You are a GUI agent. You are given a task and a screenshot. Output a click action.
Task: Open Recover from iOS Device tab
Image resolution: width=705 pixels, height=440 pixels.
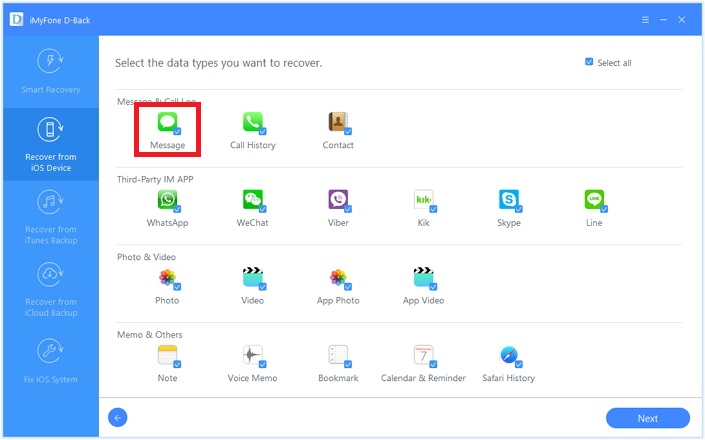point(51,144)
